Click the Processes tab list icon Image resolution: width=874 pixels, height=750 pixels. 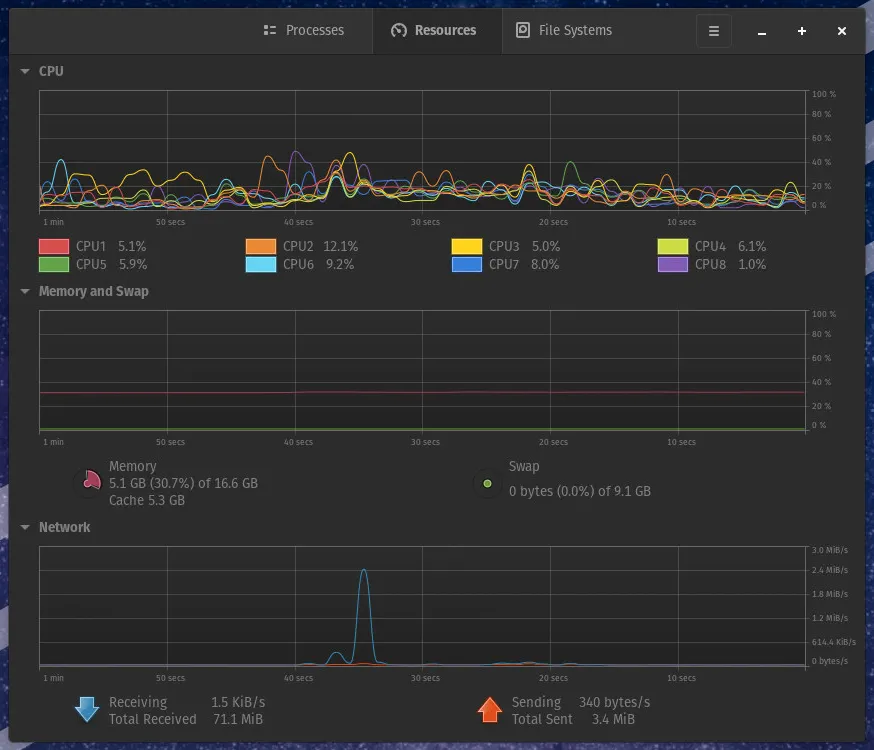270,30
